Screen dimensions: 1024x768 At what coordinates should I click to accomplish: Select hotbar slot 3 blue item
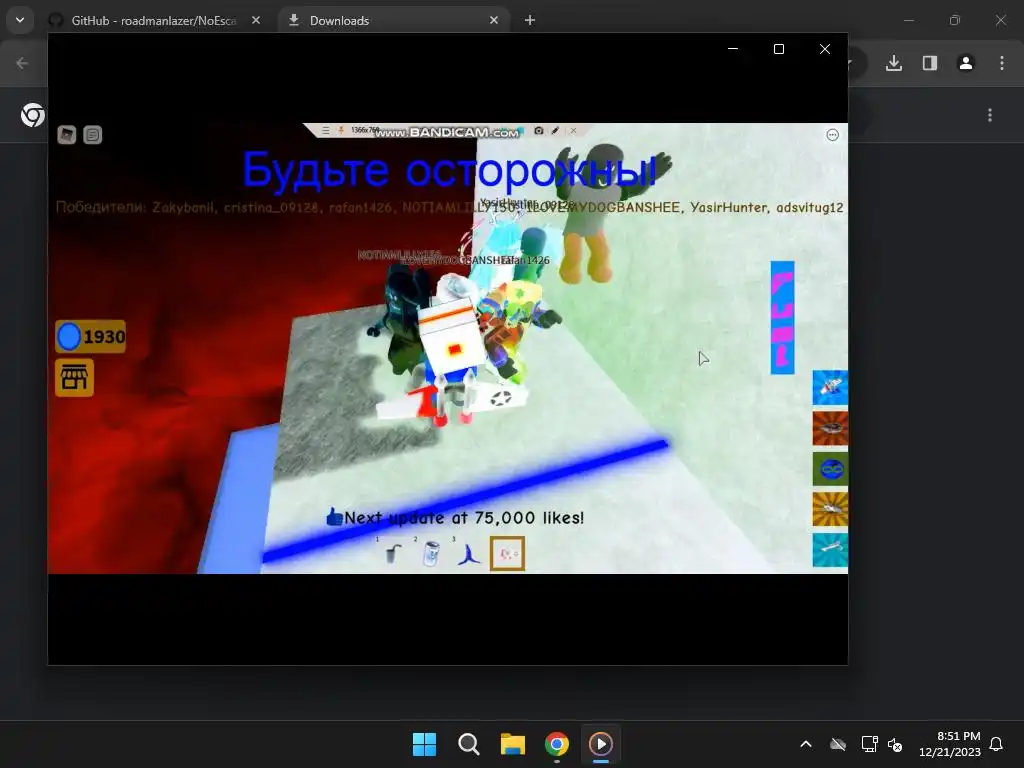click(x=469, y=553)
